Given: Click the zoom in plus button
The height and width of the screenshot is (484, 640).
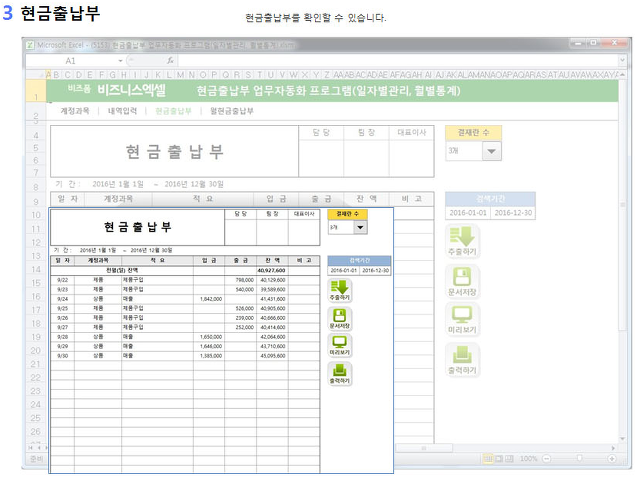Looking at the screenshot, I should tap(611, 459).
